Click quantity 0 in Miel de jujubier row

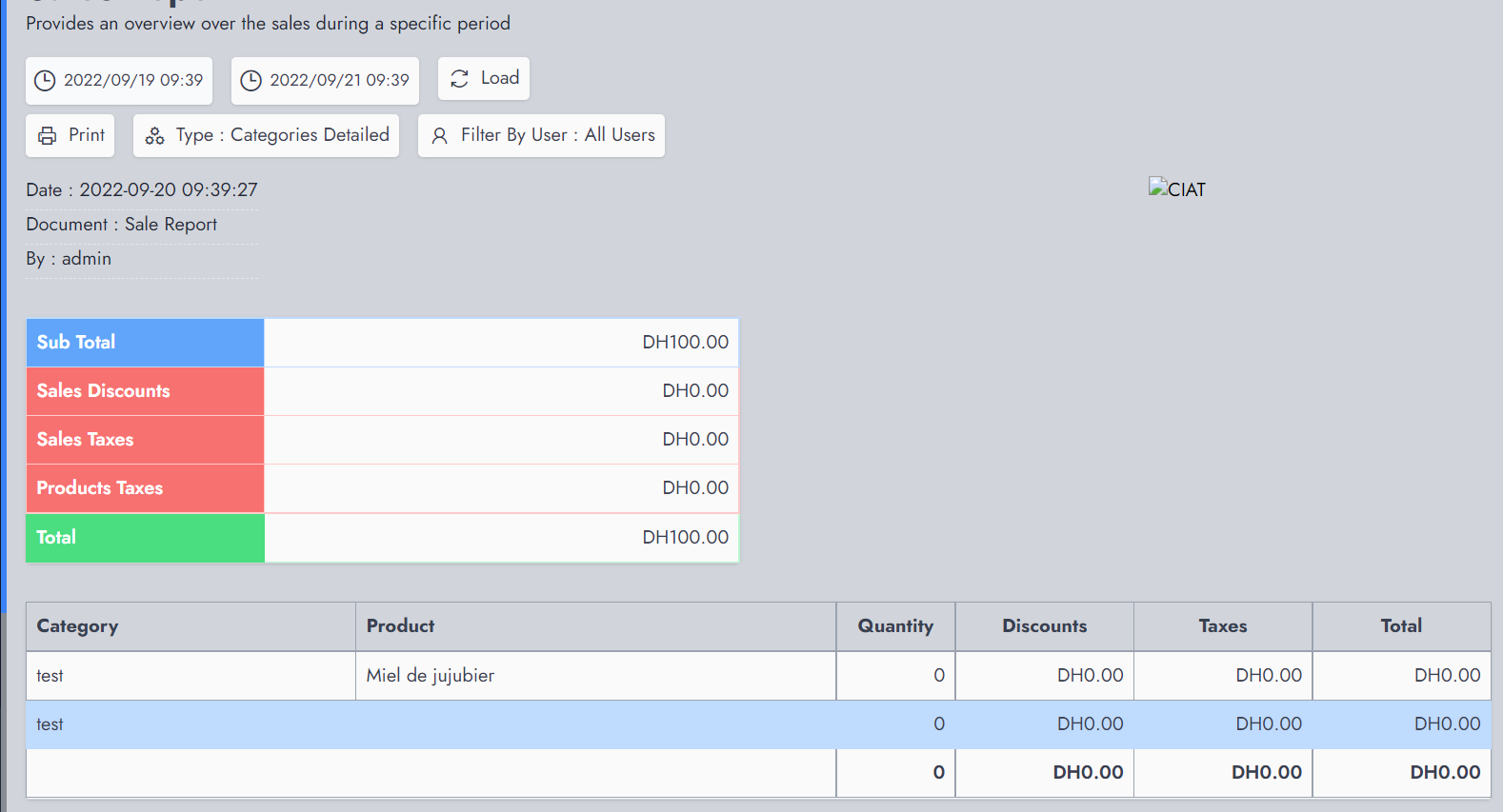(x=938, y=676)
